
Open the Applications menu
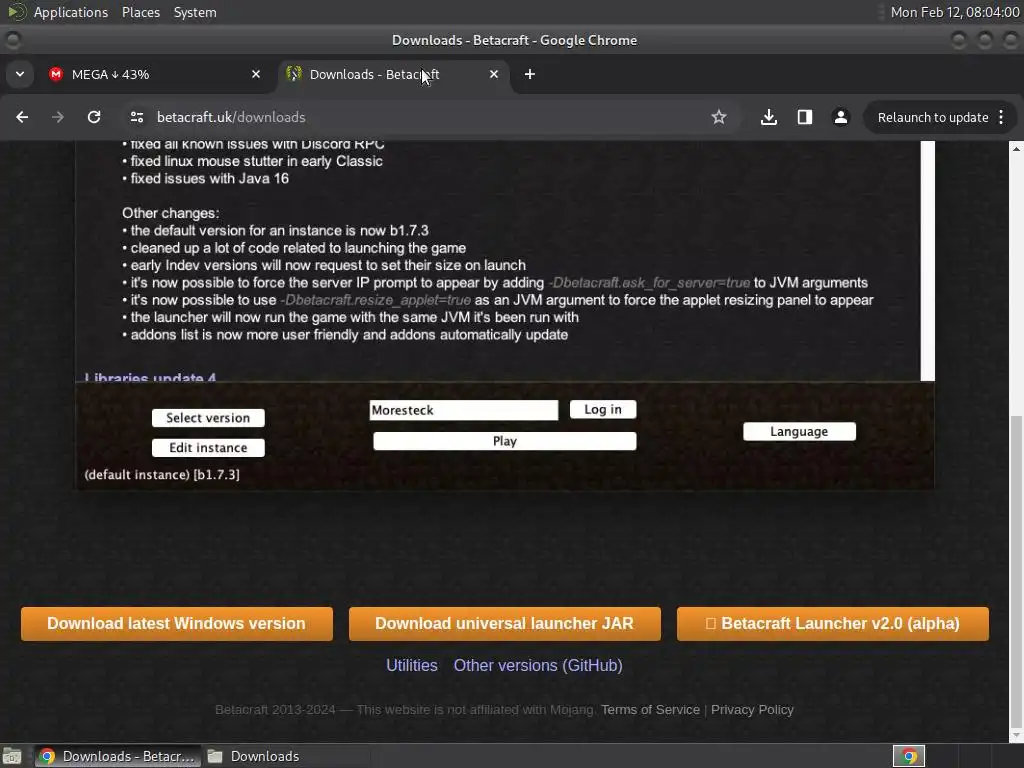(71, 12)
